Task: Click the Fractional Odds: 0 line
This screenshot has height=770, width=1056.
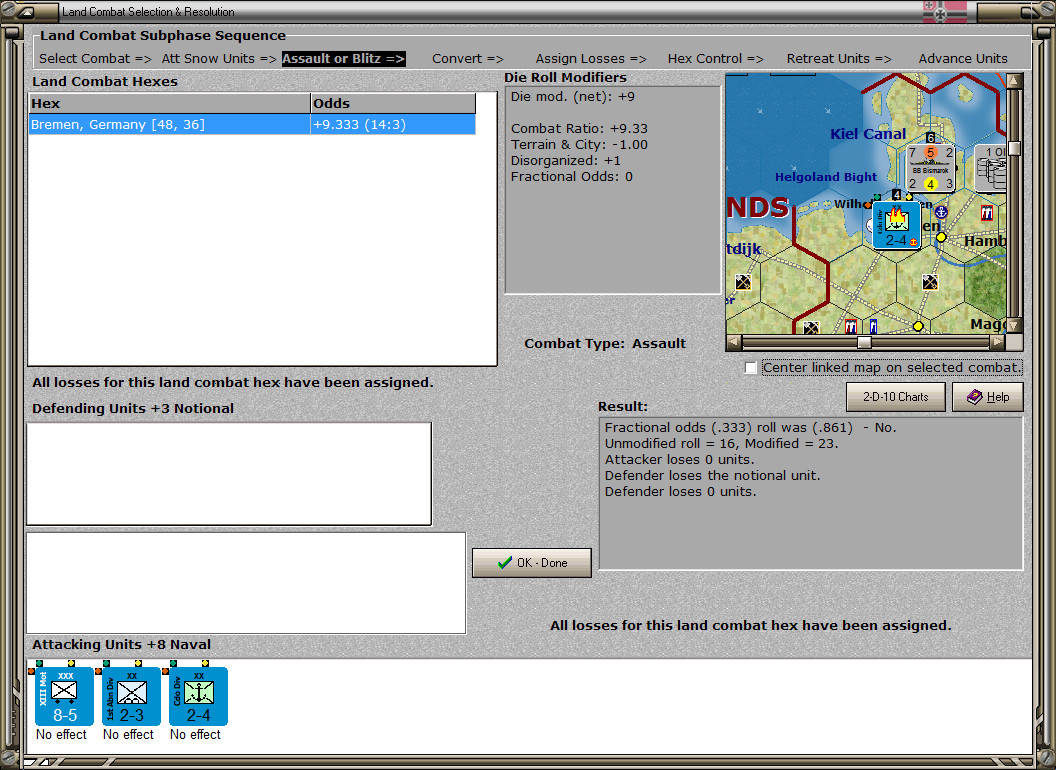Action: click(x=572, y=177)
